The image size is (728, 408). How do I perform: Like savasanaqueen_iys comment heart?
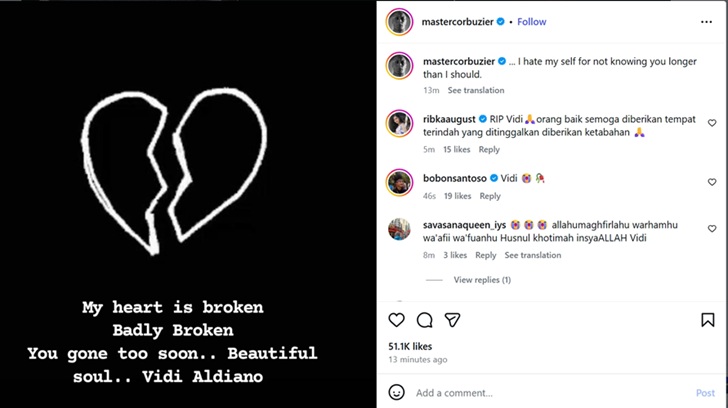(x=712, y=227)
